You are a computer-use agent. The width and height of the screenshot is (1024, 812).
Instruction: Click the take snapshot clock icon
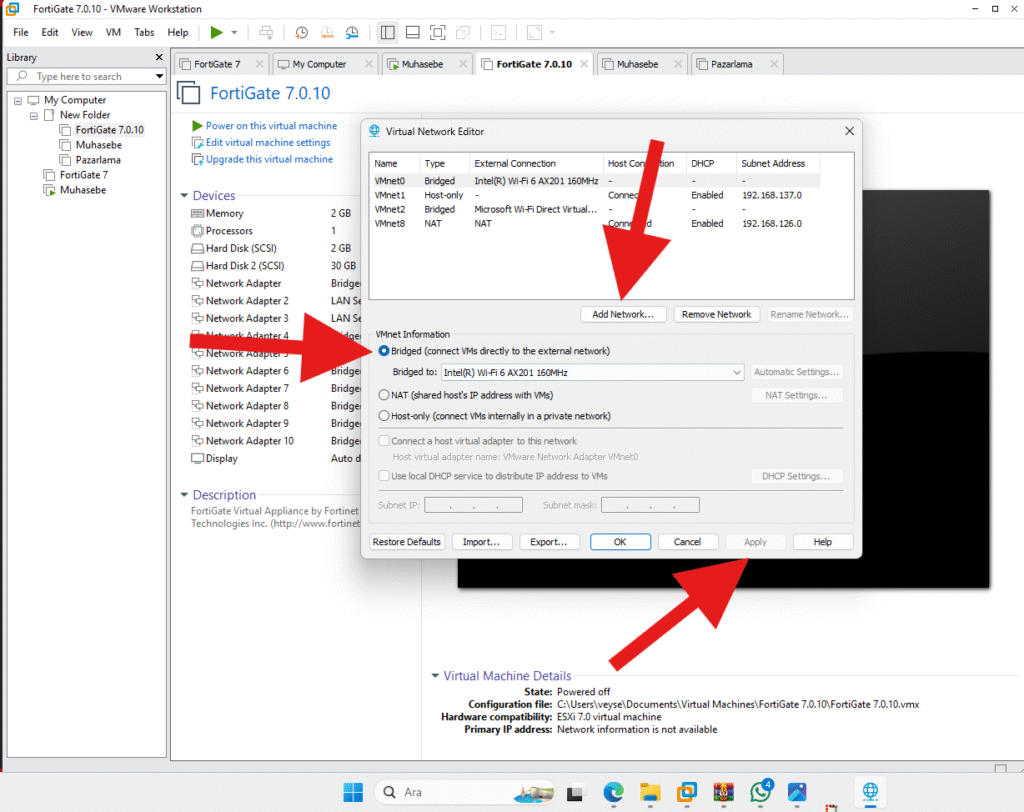click(302, 32)
